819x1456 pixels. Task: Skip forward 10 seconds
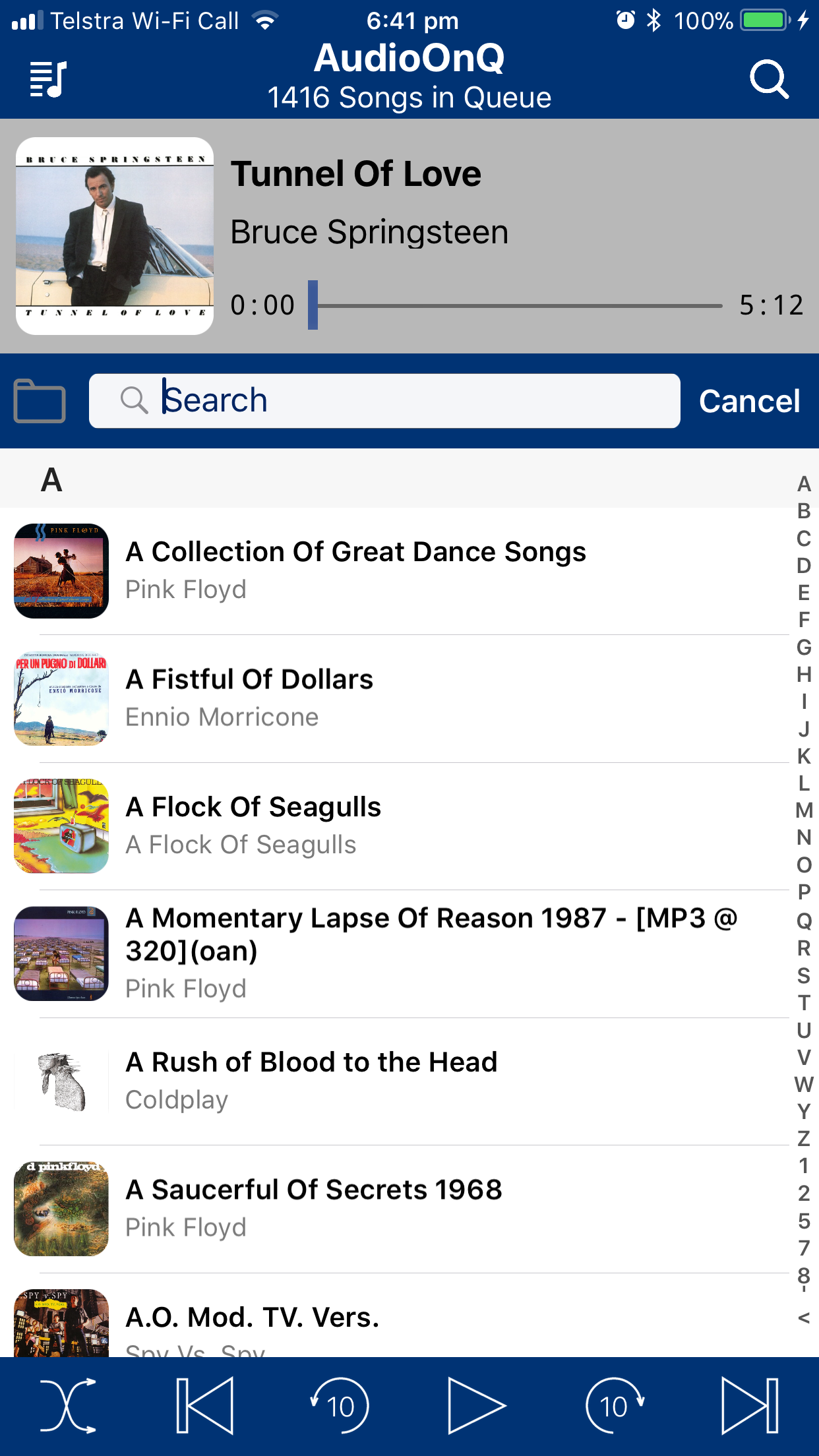pyautogui.click(x=614, y=1406)
